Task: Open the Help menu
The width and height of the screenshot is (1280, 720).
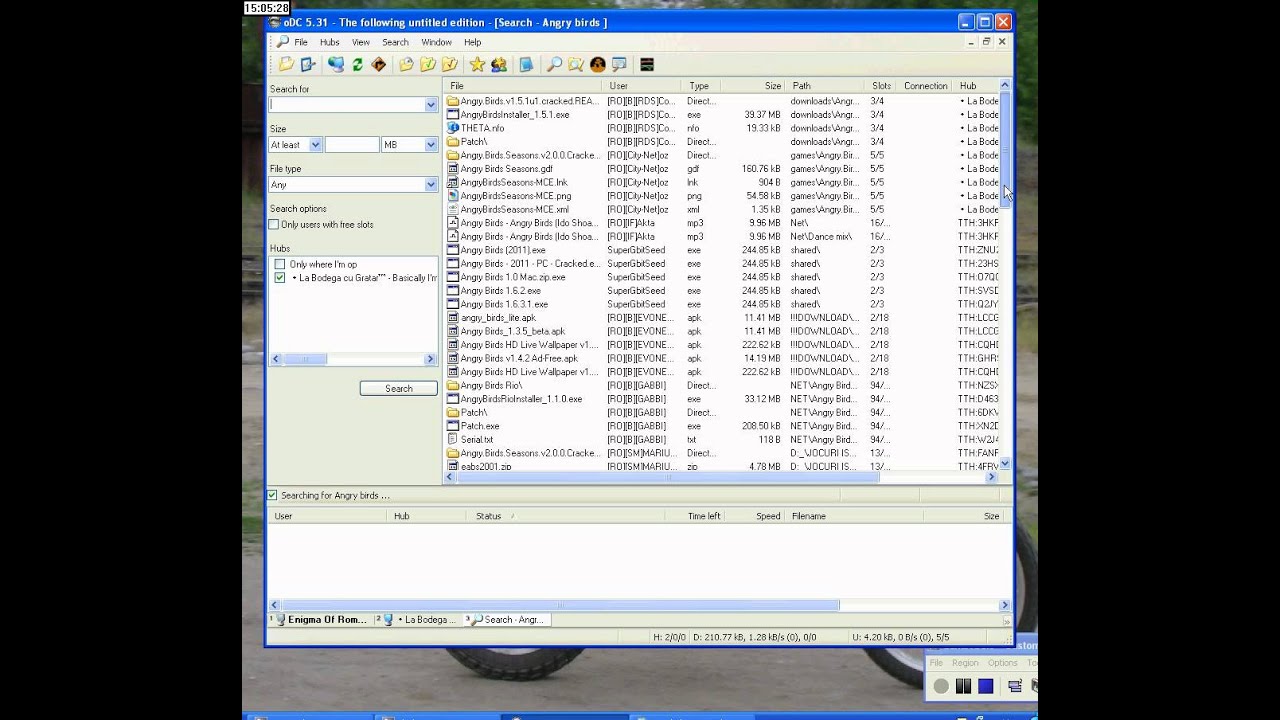Action: click(x=472, y=42)
